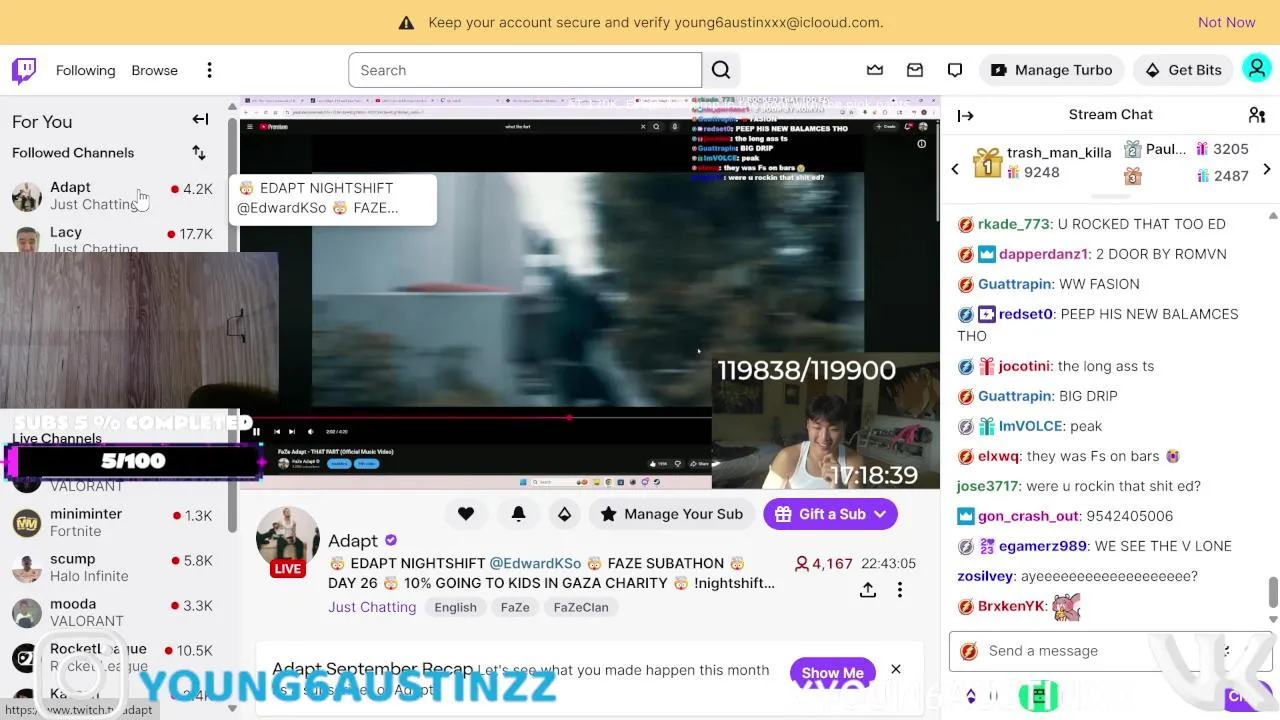This screenshot has height=720, width=1280.
Task: Collapse the For You sidebar
Action: [200, 120]
